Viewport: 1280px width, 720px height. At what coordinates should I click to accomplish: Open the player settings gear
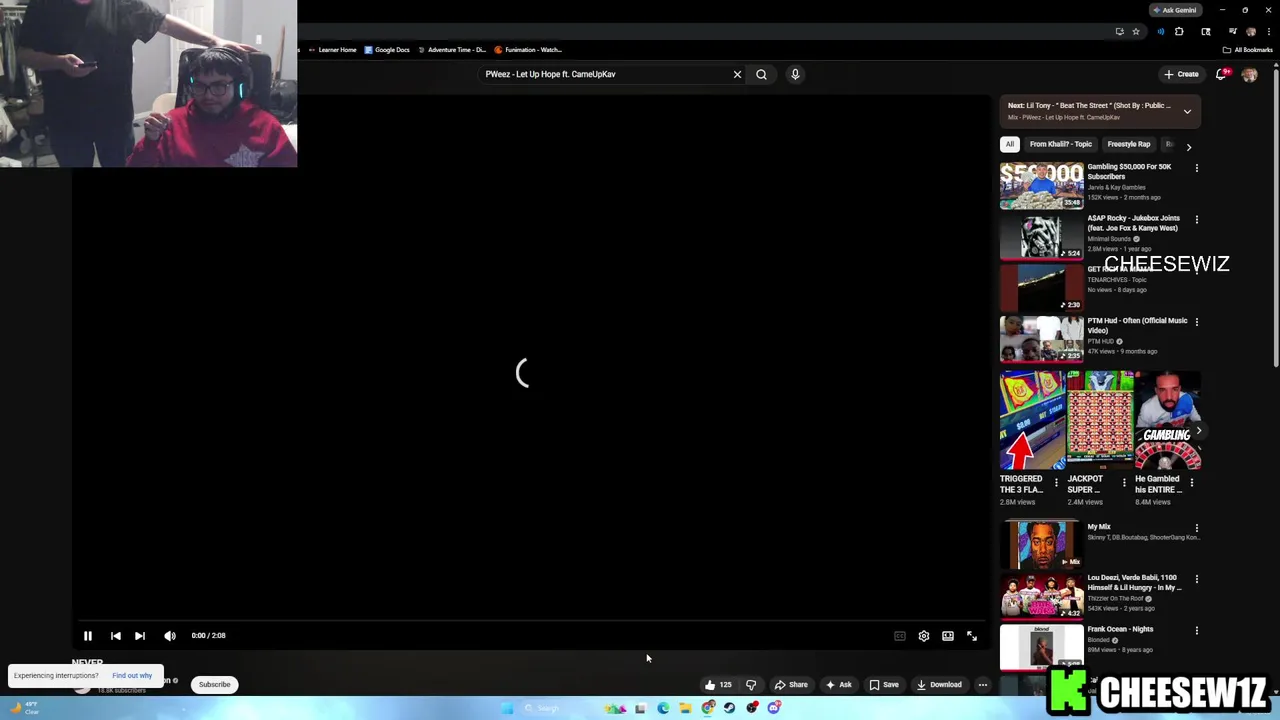click(x=924, y=636)
